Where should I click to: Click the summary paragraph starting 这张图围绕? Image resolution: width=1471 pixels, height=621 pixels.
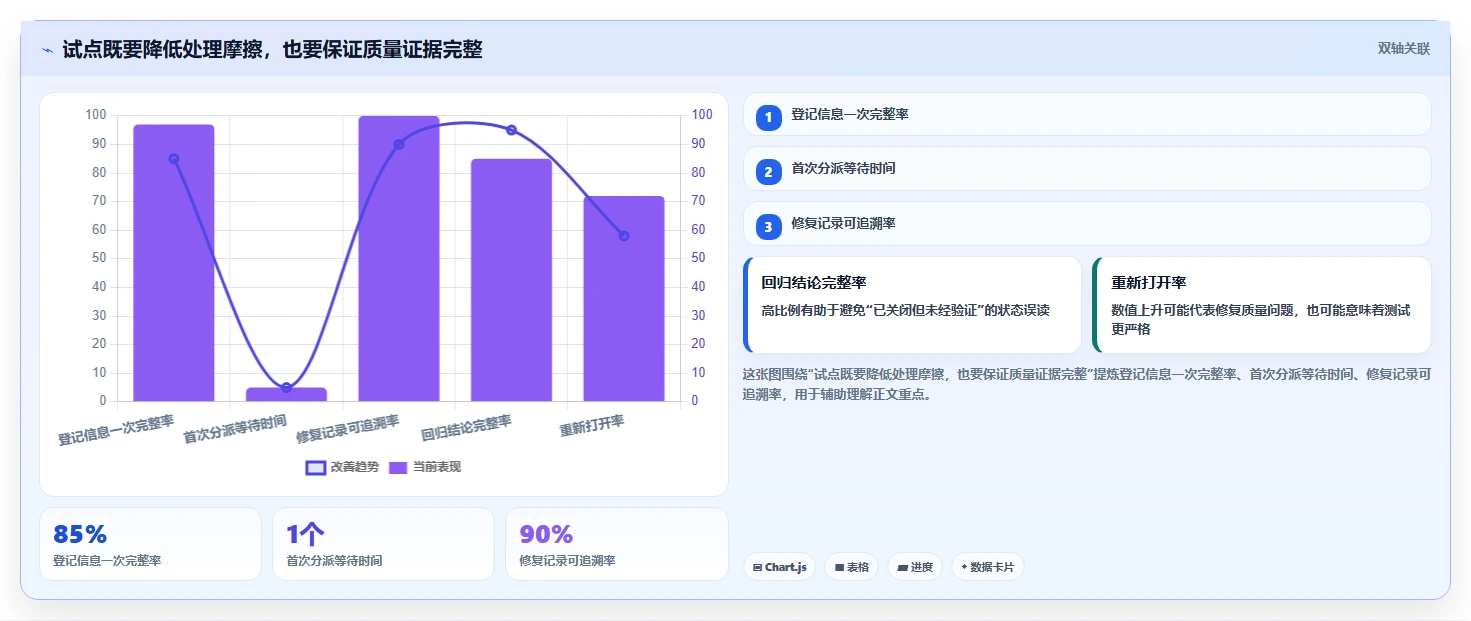point(1087,384)
